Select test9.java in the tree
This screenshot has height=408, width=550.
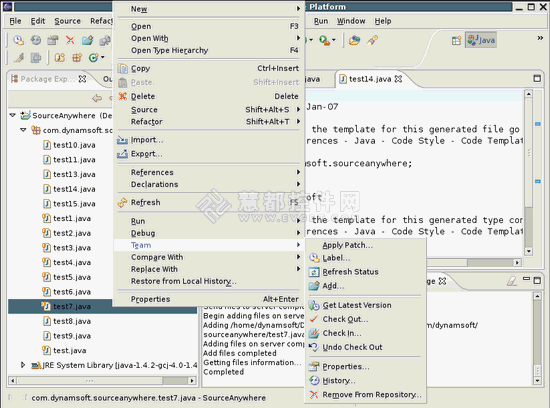[x=72, y=336]
